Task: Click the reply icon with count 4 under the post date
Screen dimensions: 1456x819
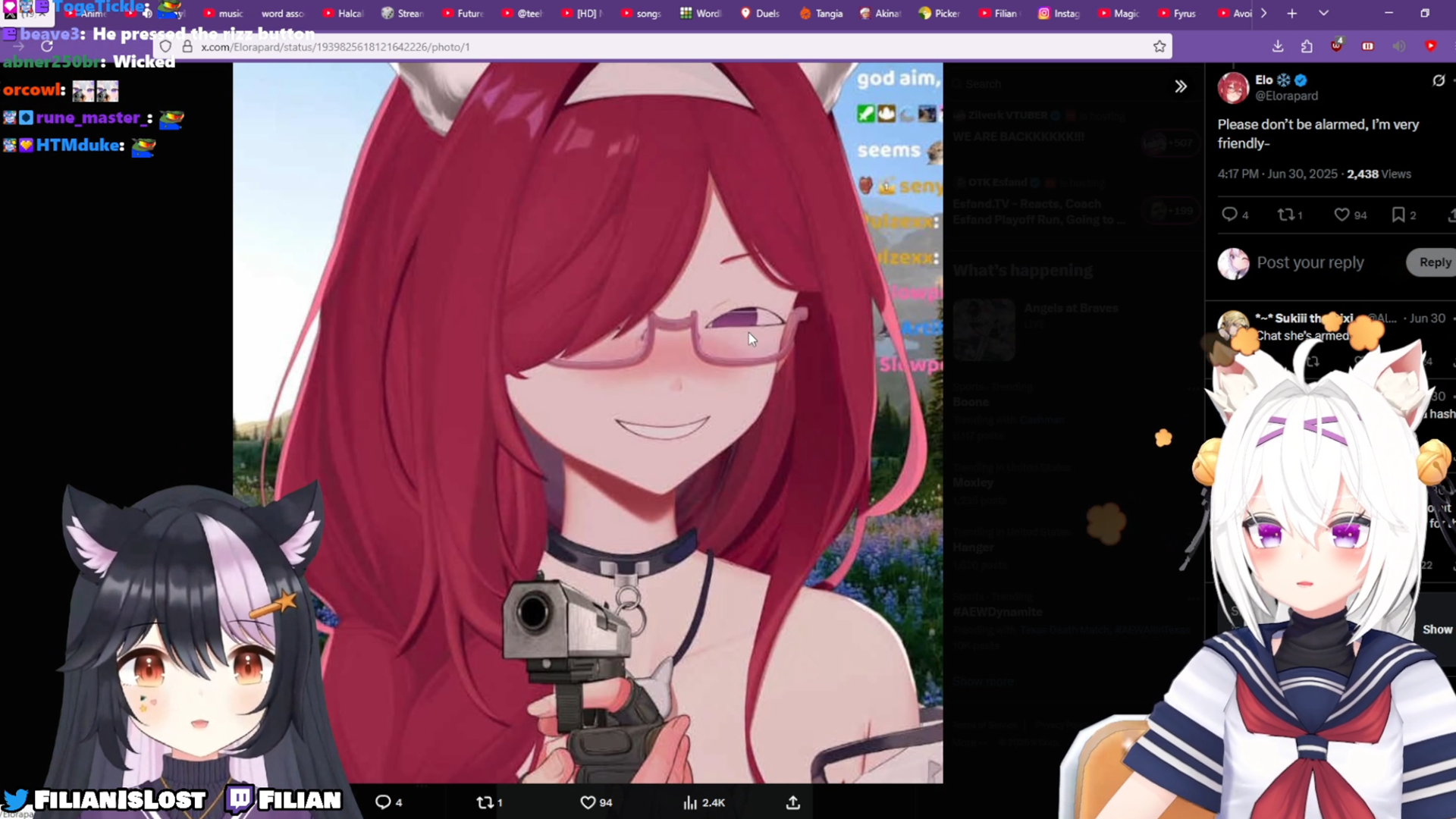Action: 1235,215
